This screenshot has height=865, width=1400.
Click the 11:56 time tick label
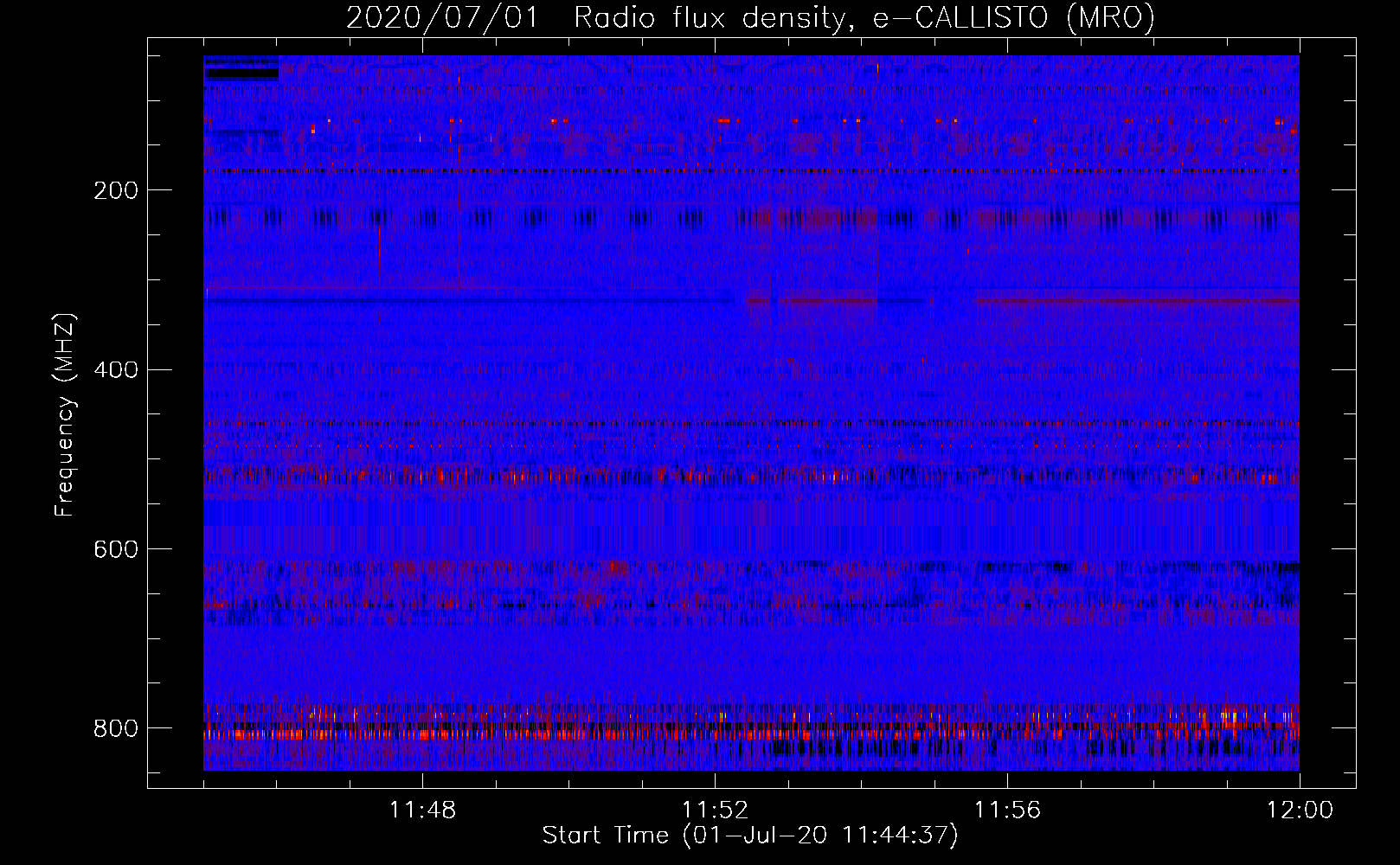tap(1007, 811)
